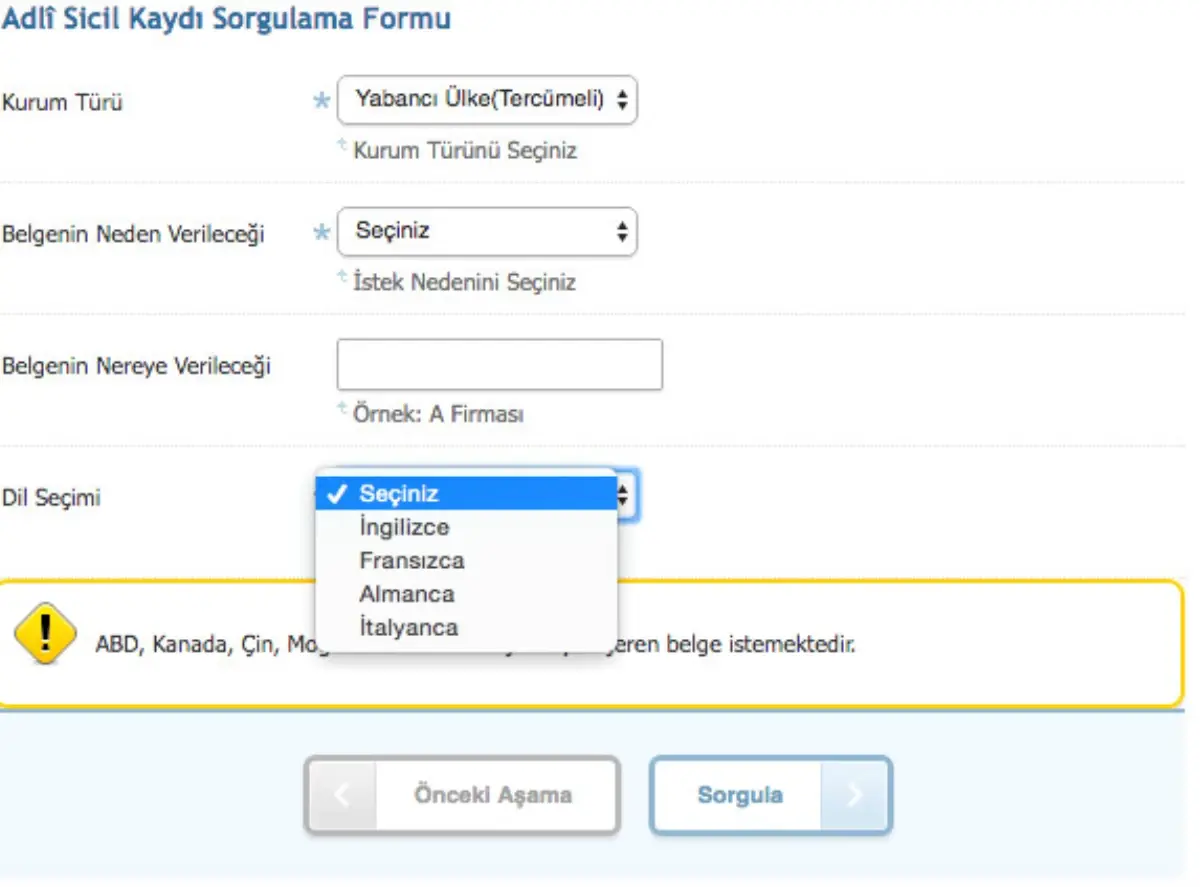Screen dimensions: 1200x887
Task: Choose Fransızca in the language list
Action: tap(411, 561)
